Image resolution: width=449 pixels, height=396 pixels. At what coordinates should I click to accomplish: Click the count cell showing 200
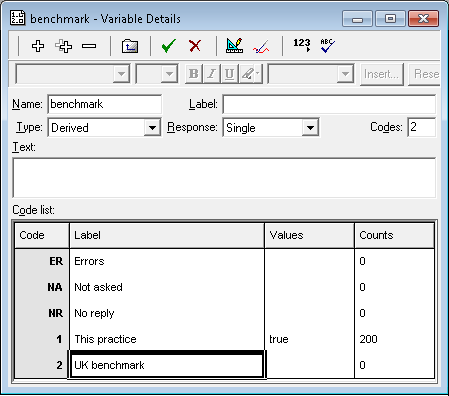[x=394, y=339]
